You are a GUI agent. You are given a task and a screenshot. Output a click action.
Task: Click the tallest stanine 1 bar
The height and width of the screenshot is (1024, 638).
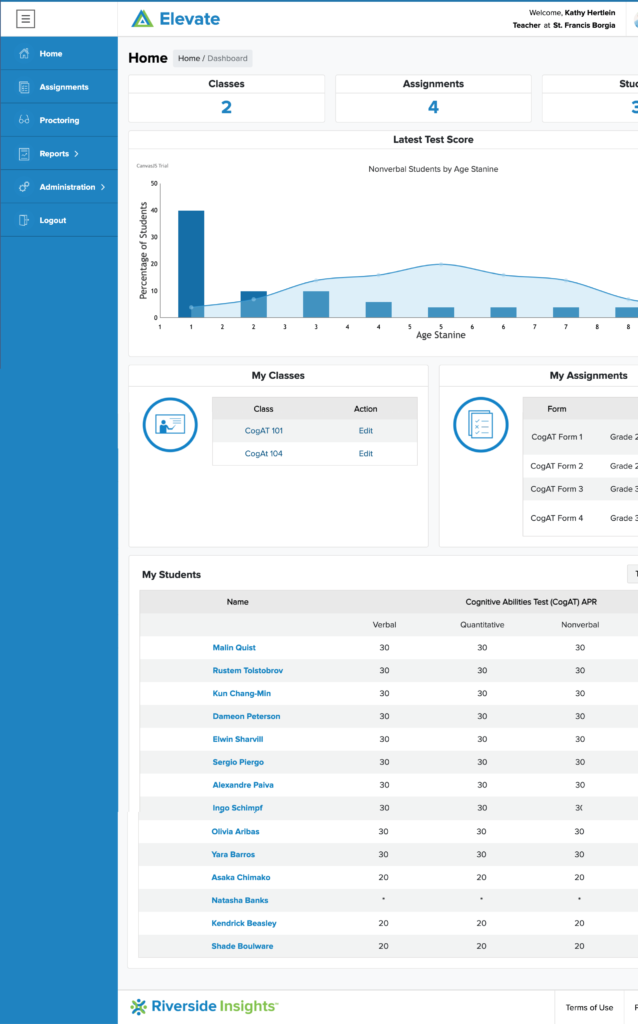[191, 264]
